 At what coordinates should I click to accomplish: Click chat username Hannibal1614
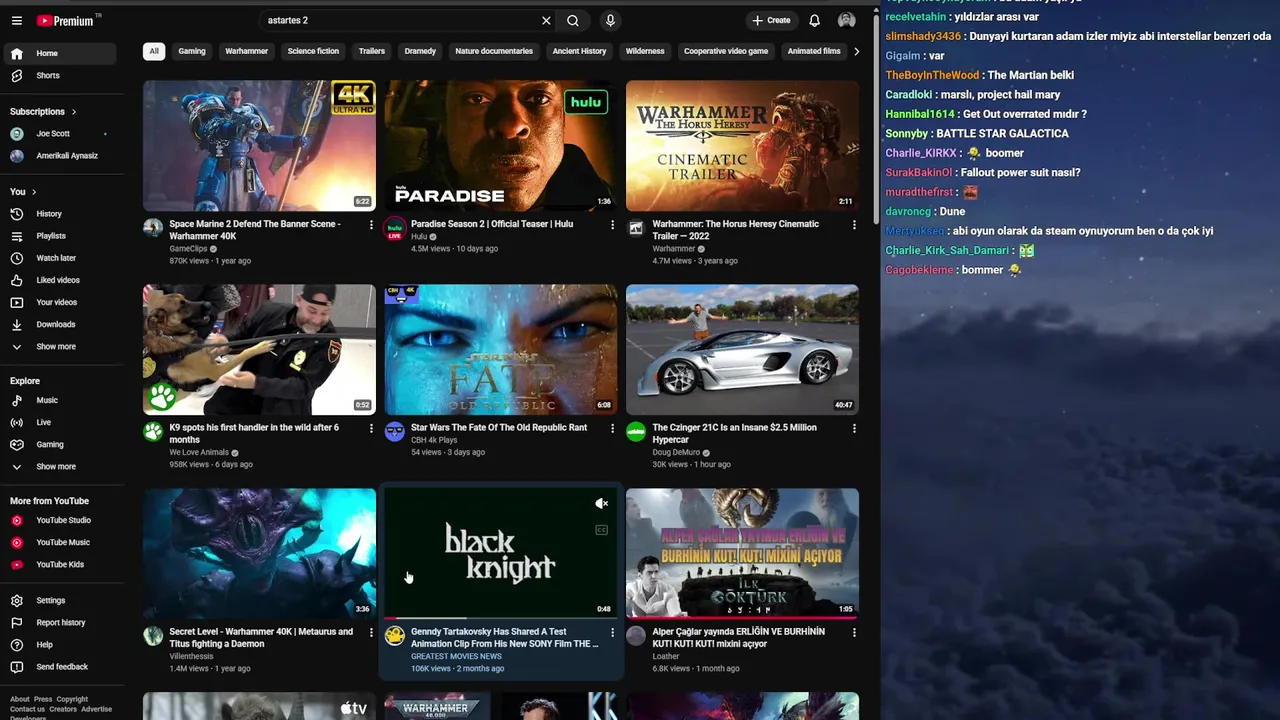[x=920, y=114]
